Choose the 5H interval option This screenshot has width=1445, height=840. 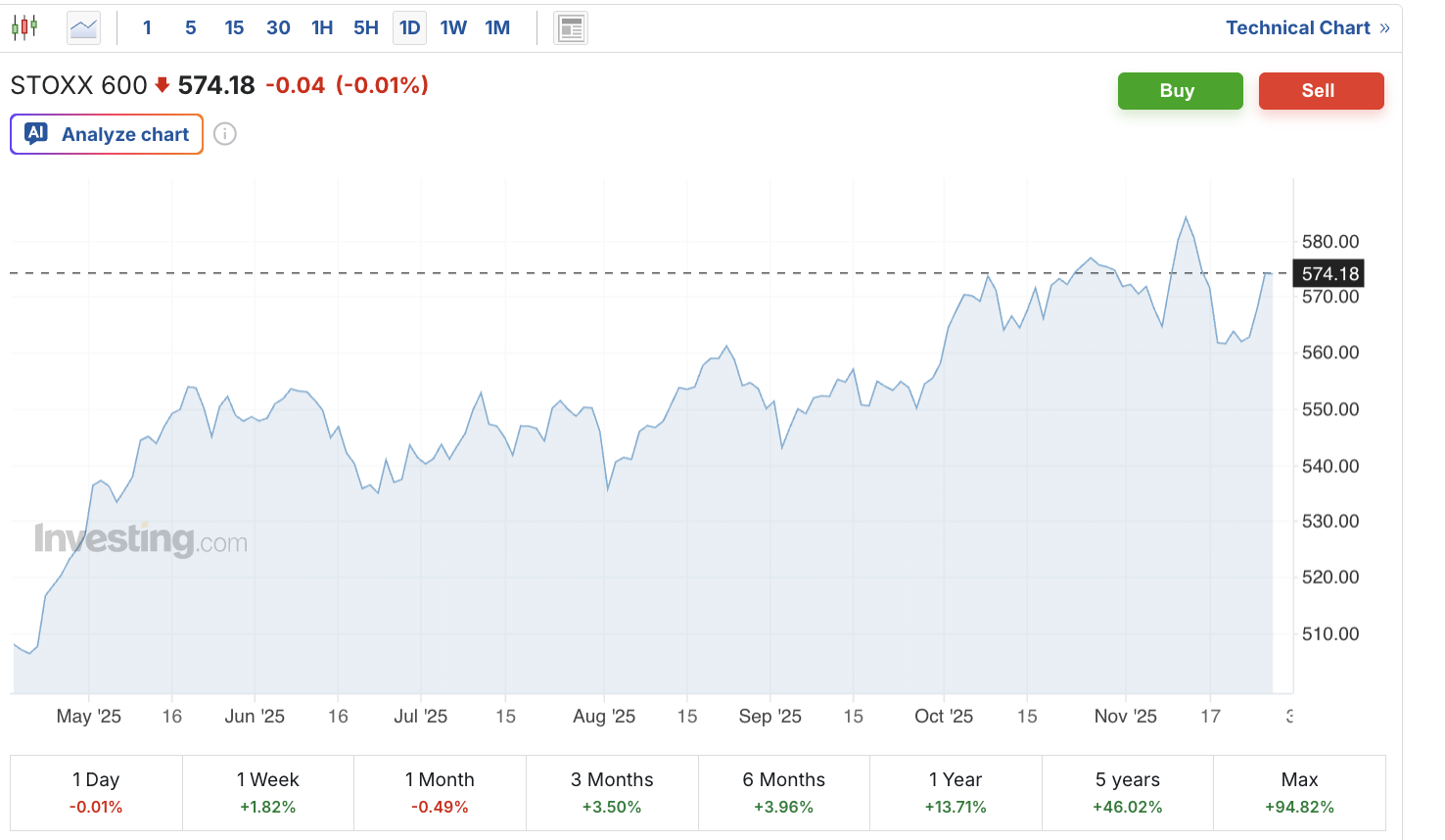click(365, 27)
